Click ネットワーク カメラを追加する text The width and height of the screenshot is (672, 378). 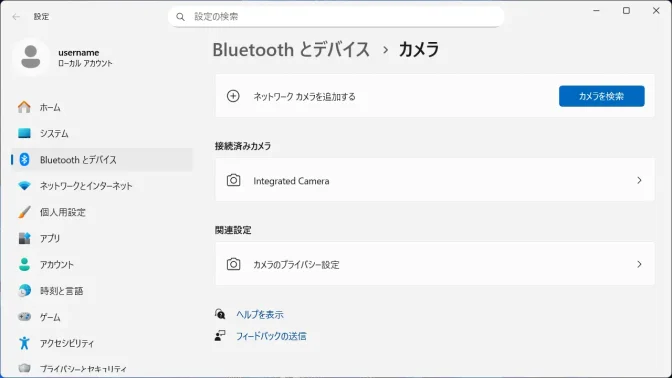pyautogui.click(x=304, y=96)
